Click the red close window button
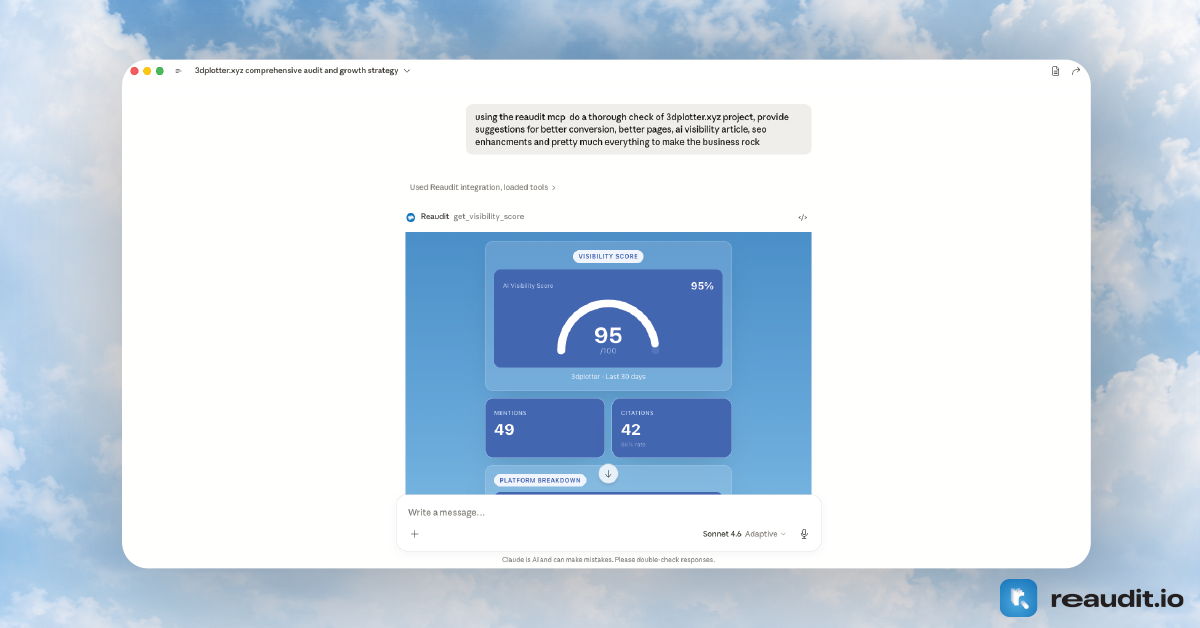This screenshot has width=1200, height=628. pos(135,71)
